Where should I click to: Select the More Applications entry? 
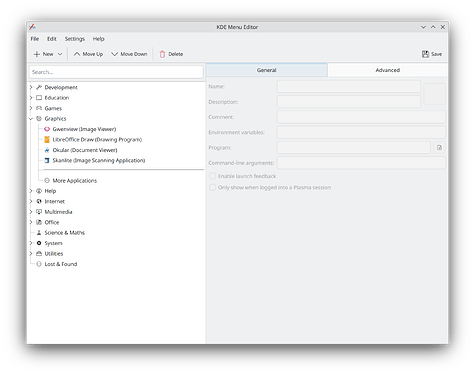74,181
